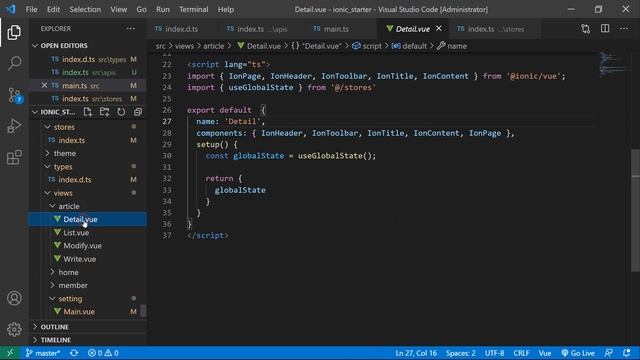Open Explorer views and more actions ellipsis

point(131,29)
